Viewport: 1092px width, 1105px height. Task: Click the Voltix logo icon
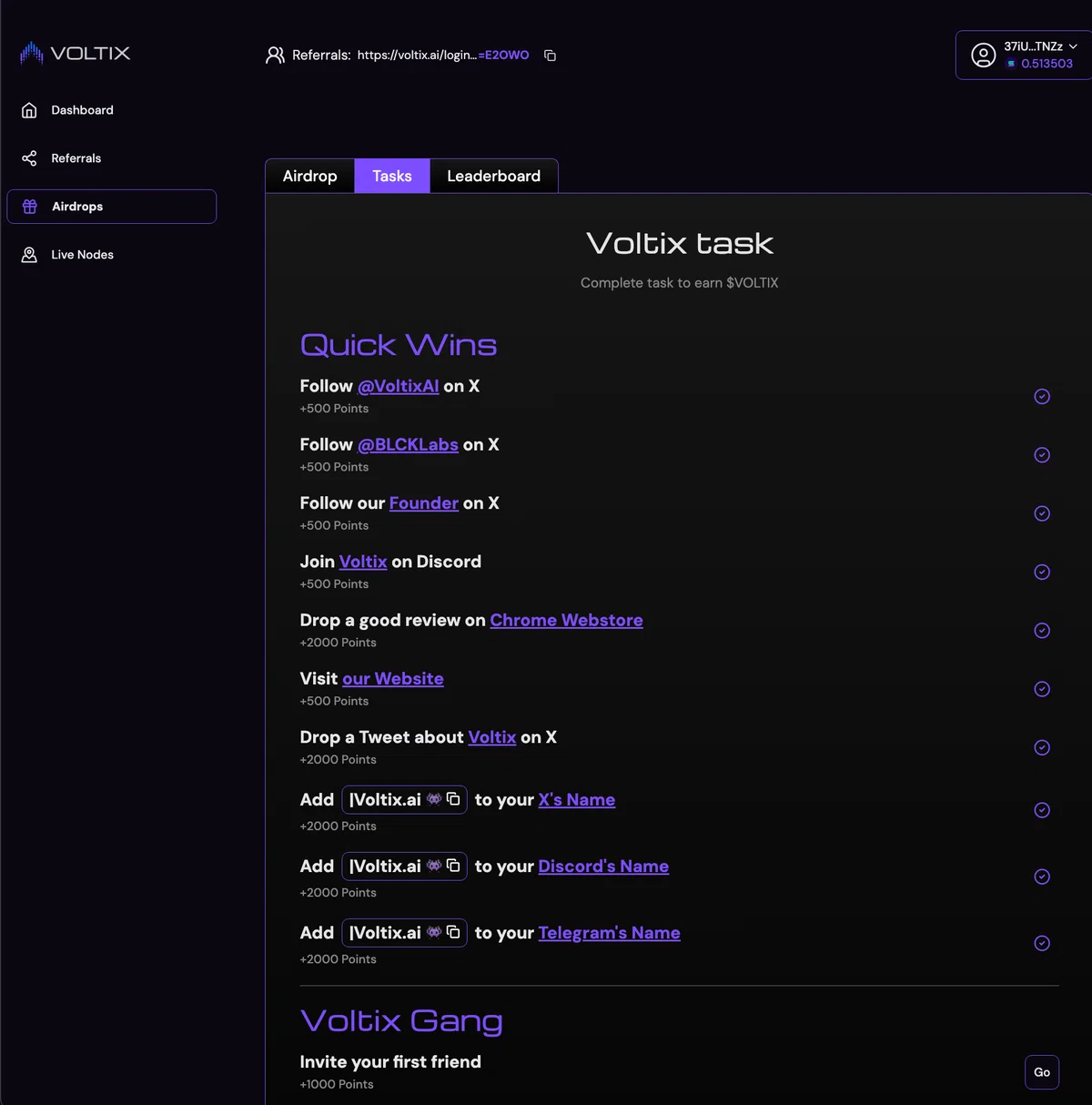pos(32,54)
